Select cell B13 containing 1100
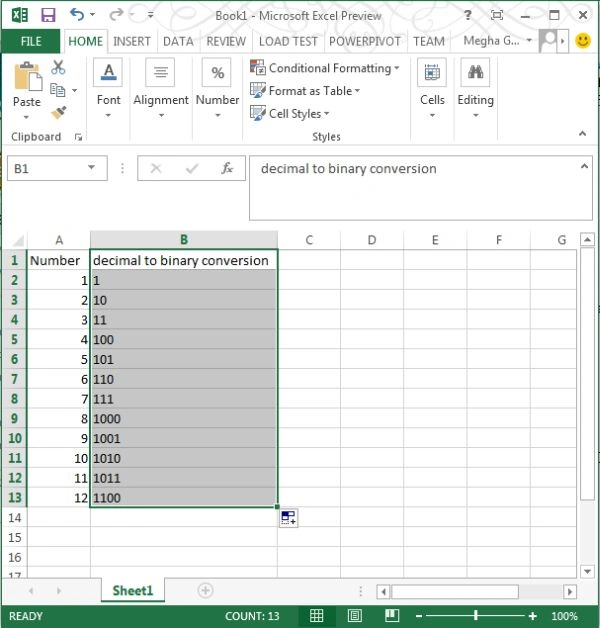Screen dimensions: 600x628 184,498
